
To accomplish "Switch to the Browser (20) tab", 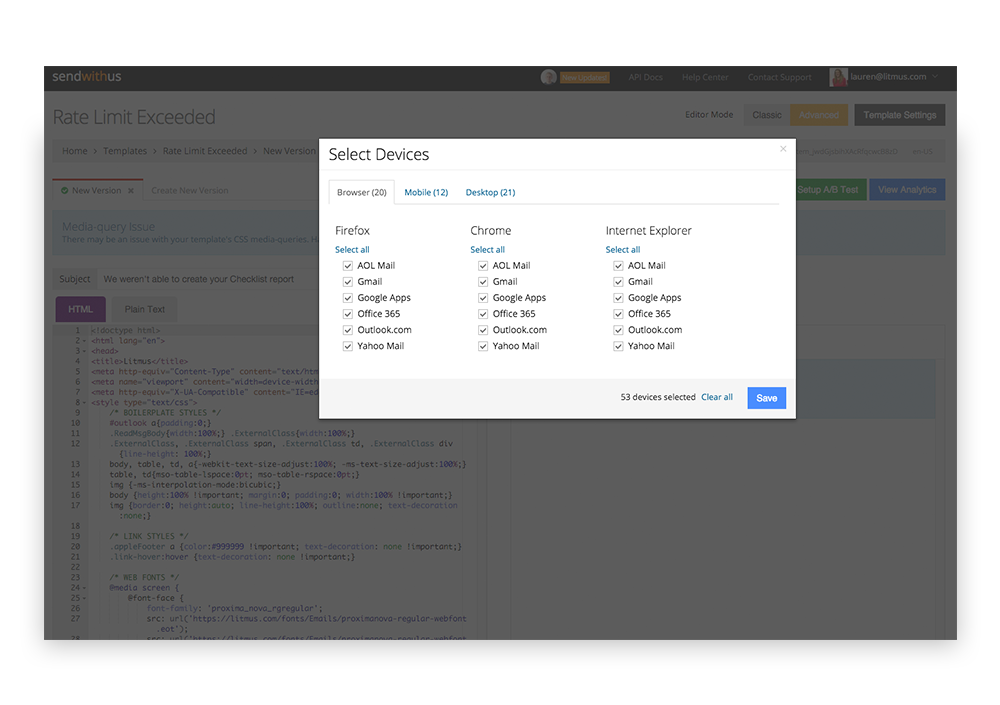I will point(362,192).
